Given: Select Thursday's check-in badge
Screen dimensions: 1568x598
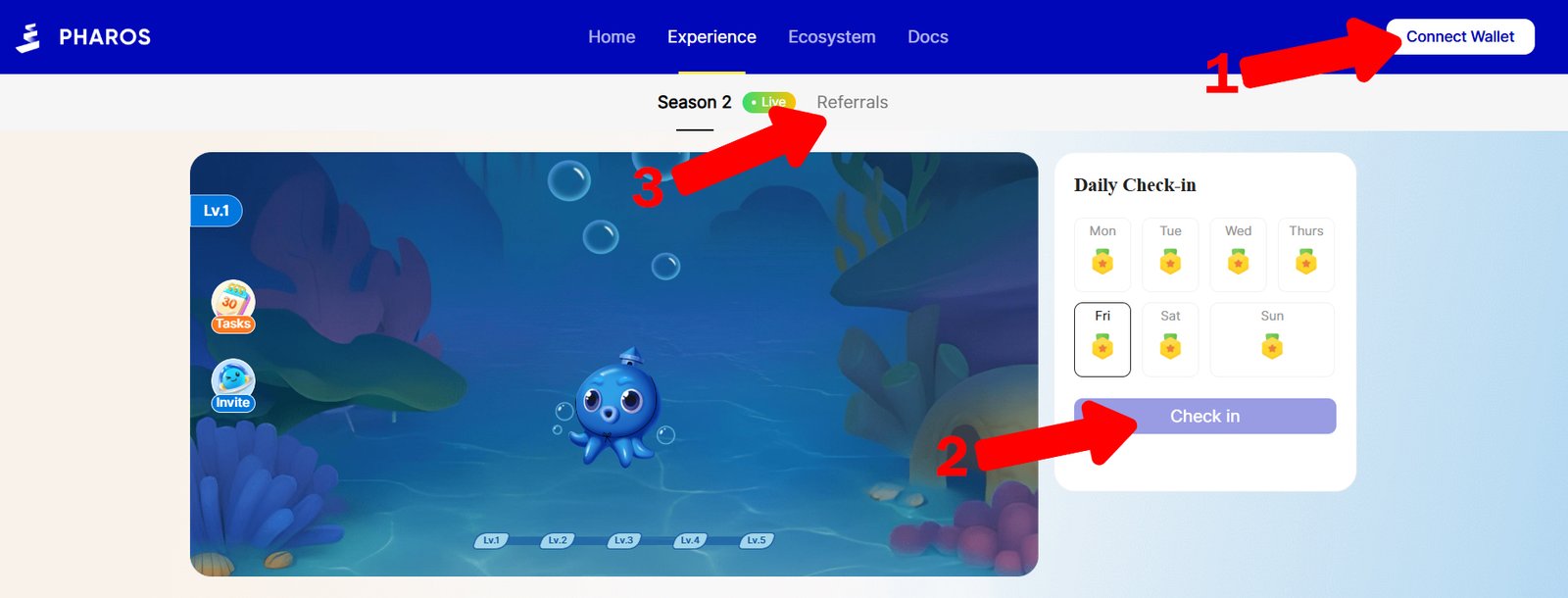Looking at the screenshot, I should (x=1306, y=263).
